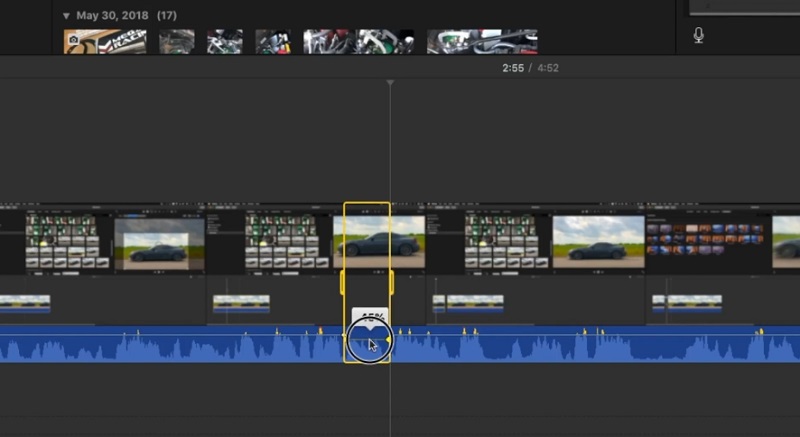Select the overlay clip under the second timeline clip
Screen dimensions: 800x437
241,304
